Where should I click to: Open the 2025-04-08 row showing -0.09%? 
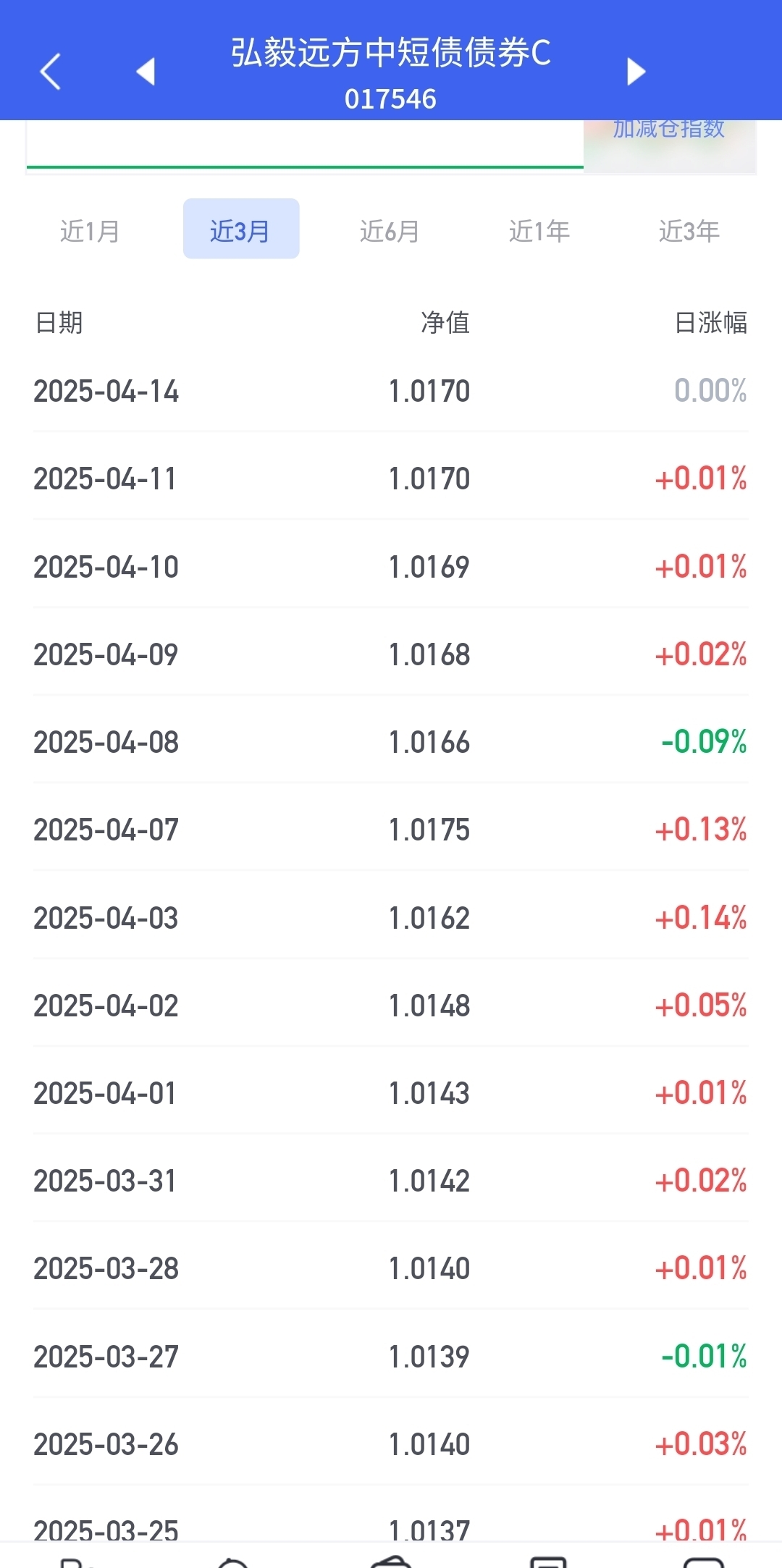point(391,742)
